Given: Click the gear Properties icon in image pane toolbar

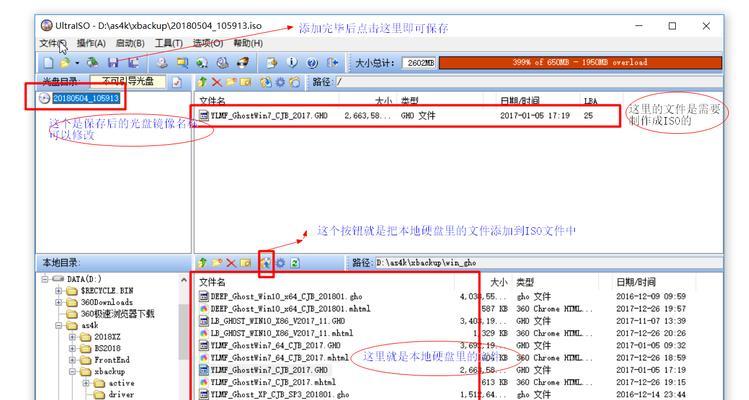Looking at the screenshot, I should point(280,82).
